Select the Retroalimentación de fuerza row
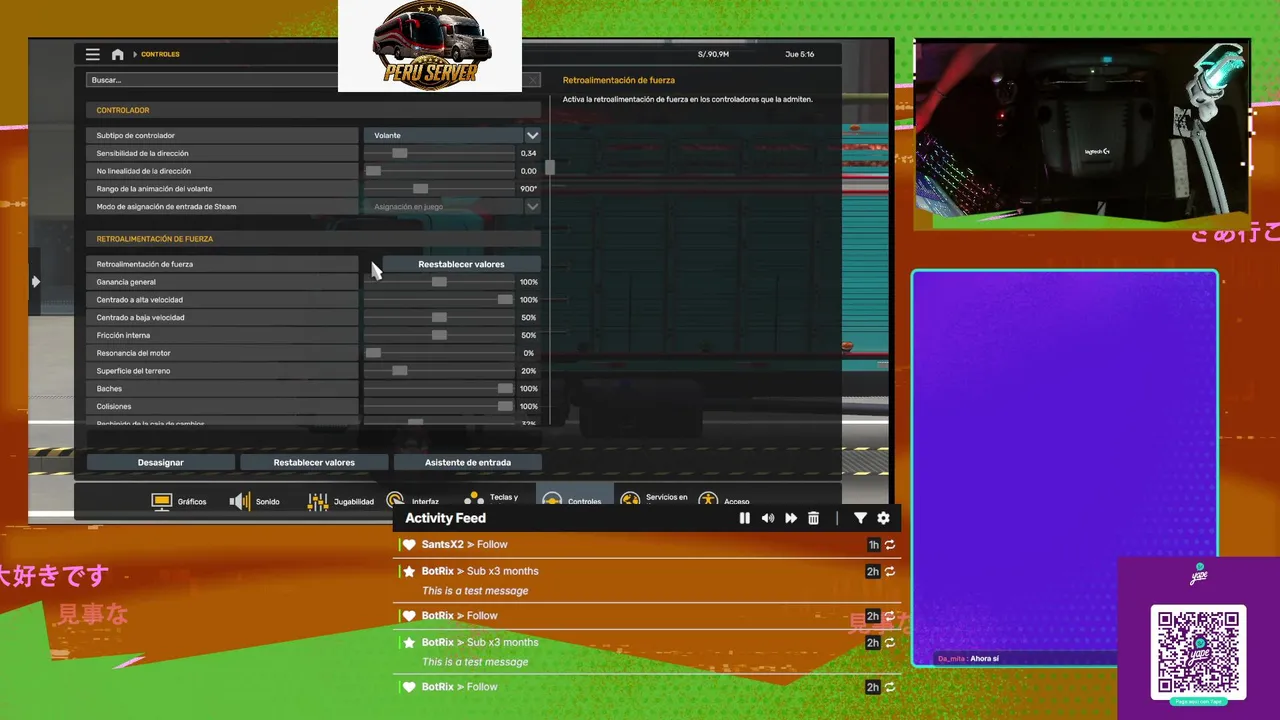The height and width of the screenshot is (720, 1280). point(222,264)
